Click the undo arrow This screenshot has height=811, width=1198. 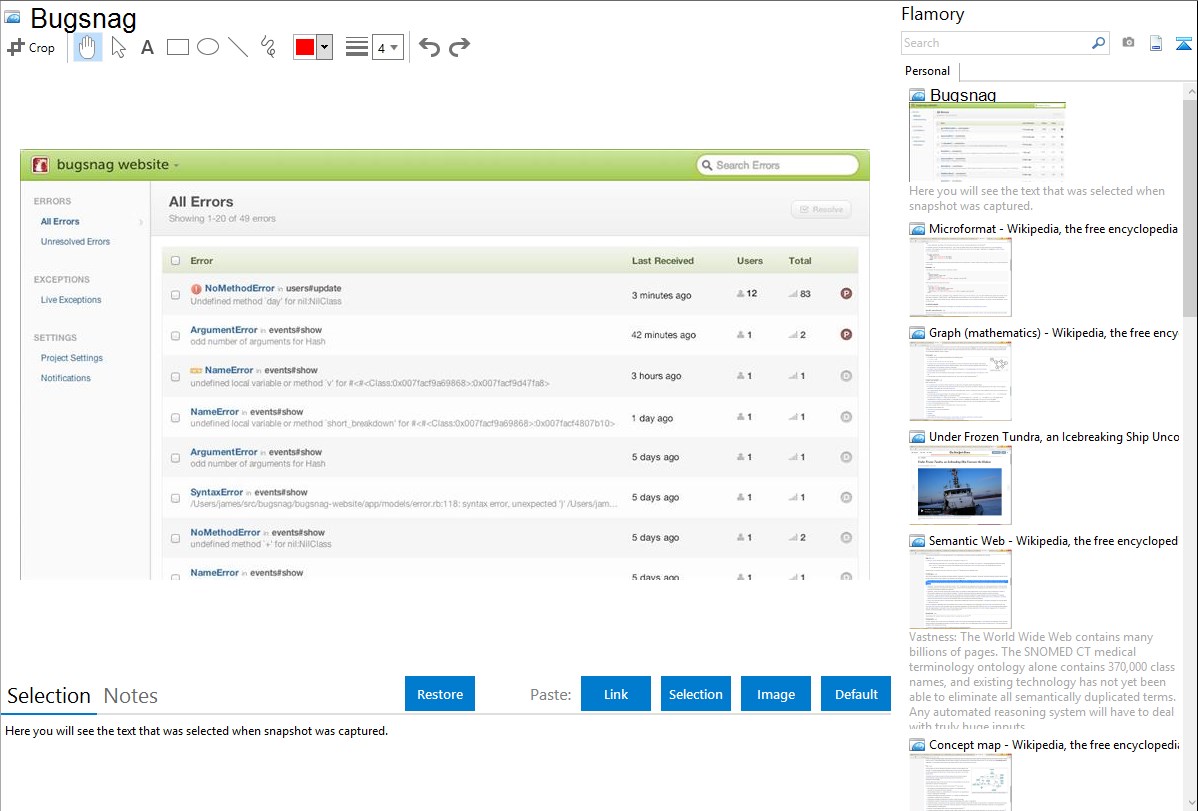tap(429, 47)
